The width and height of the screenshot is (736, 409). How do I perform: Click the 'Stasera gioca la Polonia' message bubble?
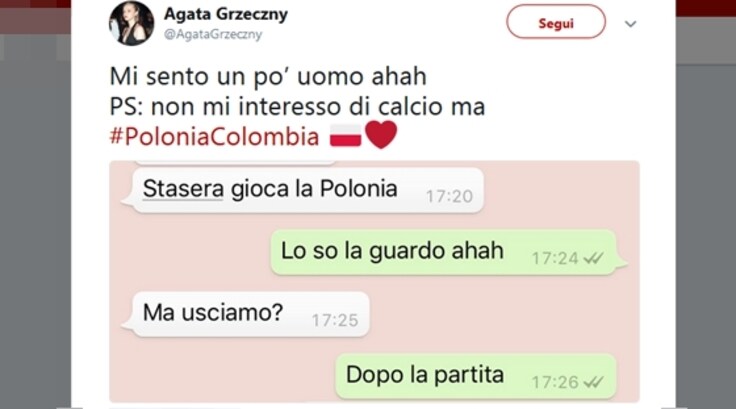point(308,190)
